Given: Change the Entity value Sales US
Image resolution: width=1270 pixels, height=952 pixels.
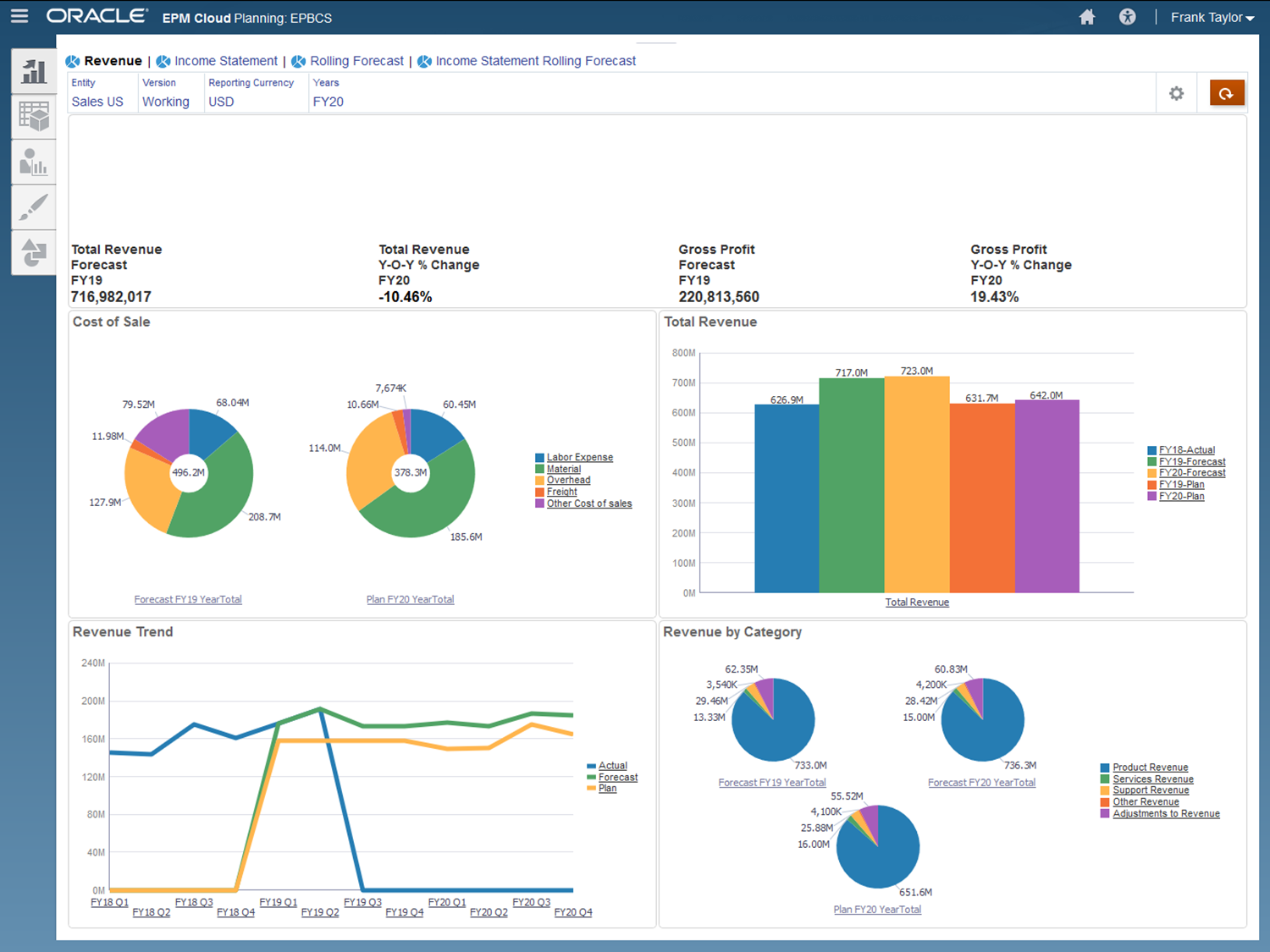Looking at the screenshot, I should (97, 102).
